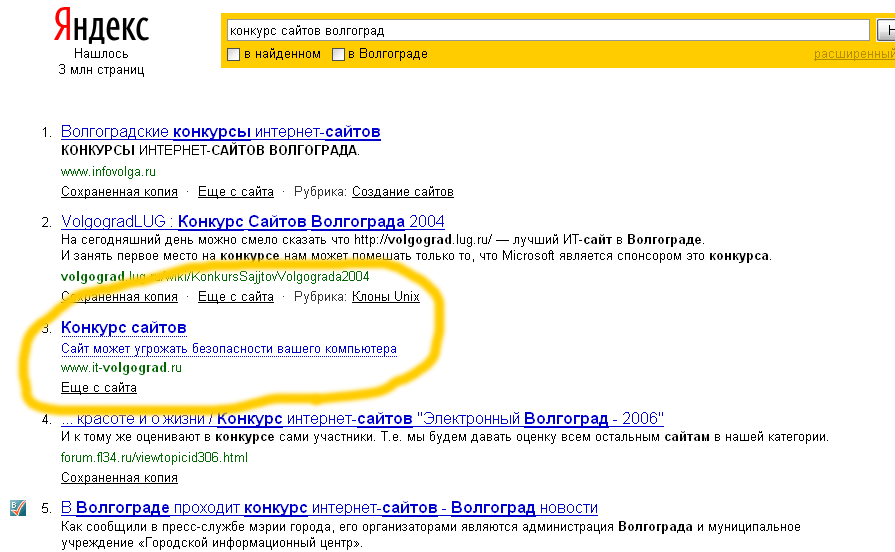Viewport: 895px width, 552px height.
Task: Click 'Еще с сайта' under it-volgograd result
Action: tap(99, 388)
